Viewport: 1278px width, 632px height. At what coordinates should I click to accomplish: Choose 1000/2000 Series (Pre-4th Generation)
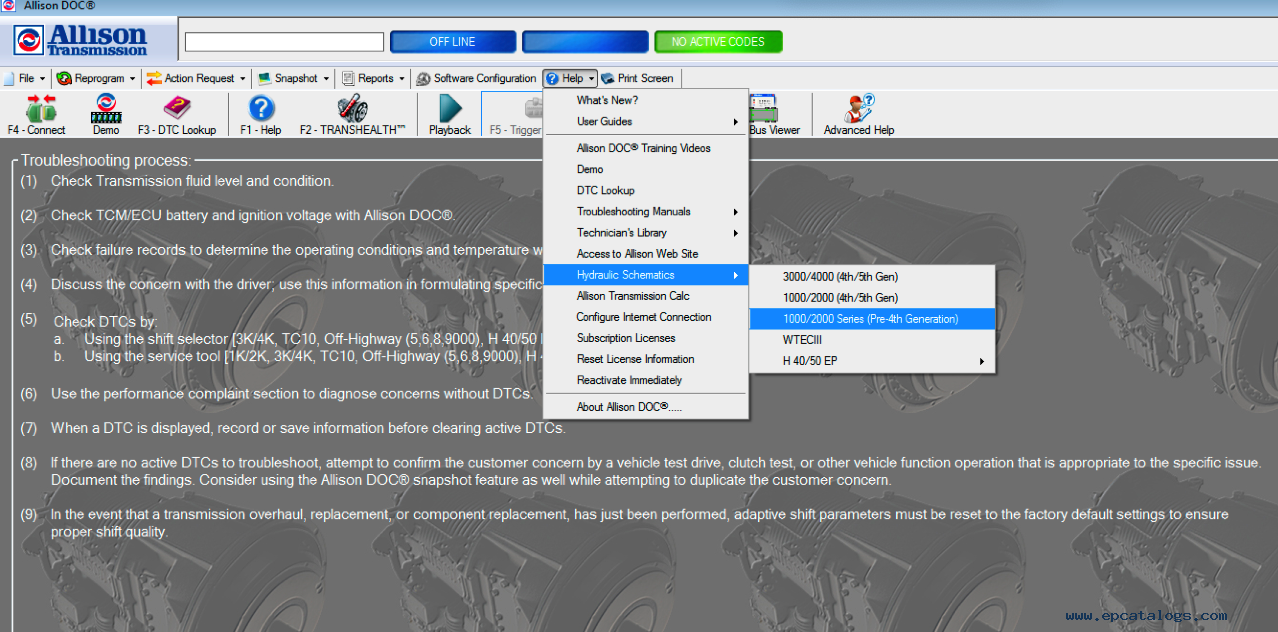point(872,319)
